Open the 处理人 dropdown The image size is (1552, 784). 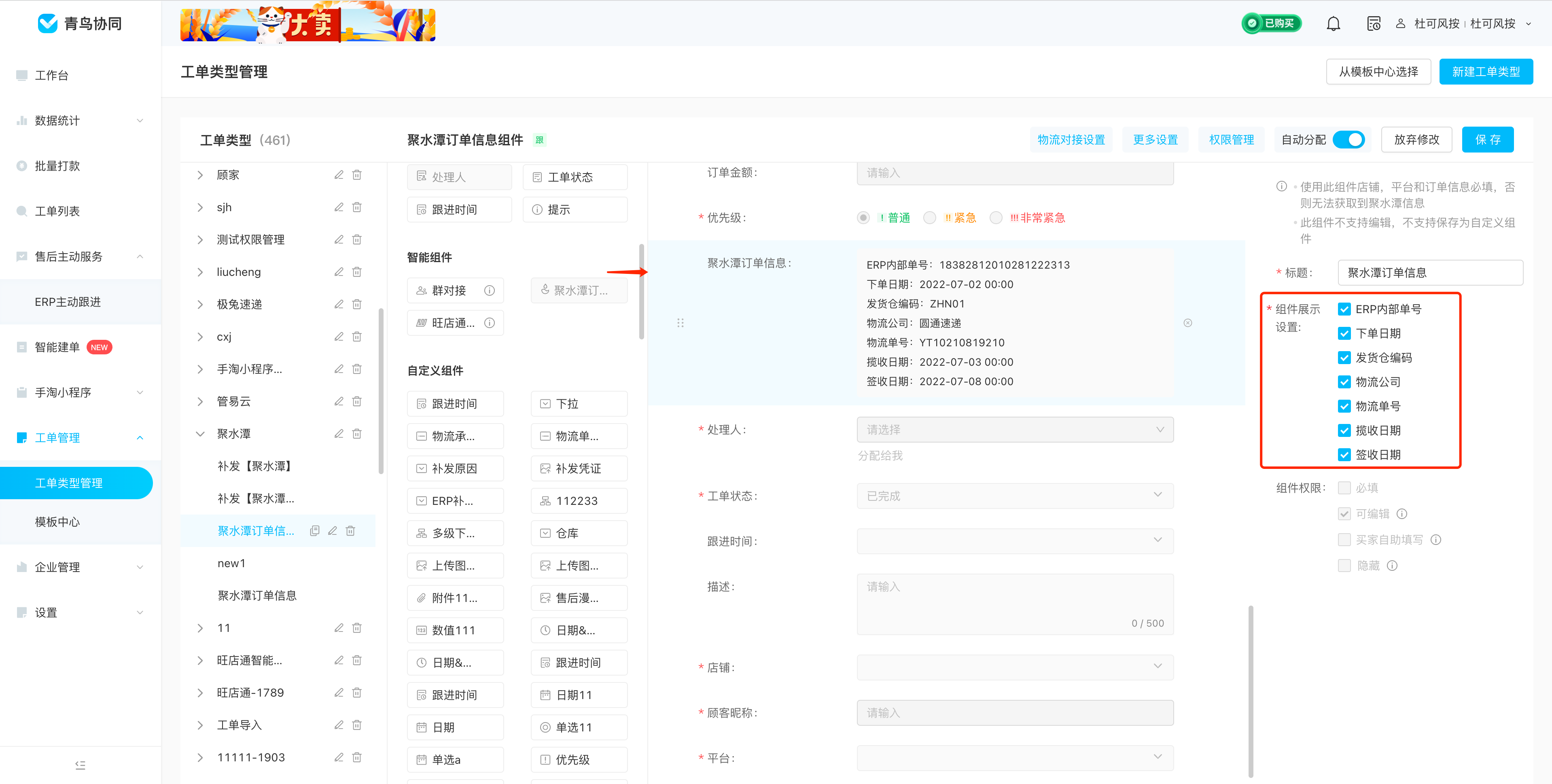coord(1015,430)
